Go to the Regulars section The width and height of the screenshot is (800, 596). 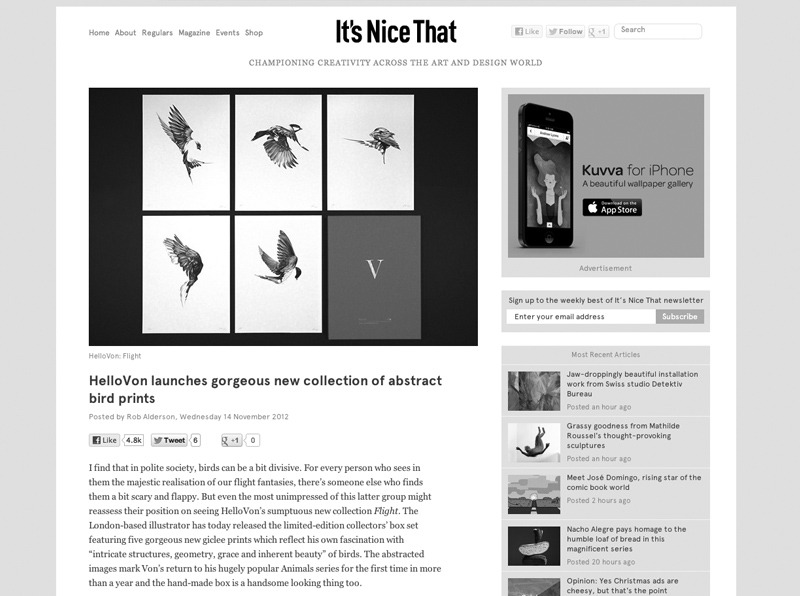pyautogui.click(x=157, y=33)
